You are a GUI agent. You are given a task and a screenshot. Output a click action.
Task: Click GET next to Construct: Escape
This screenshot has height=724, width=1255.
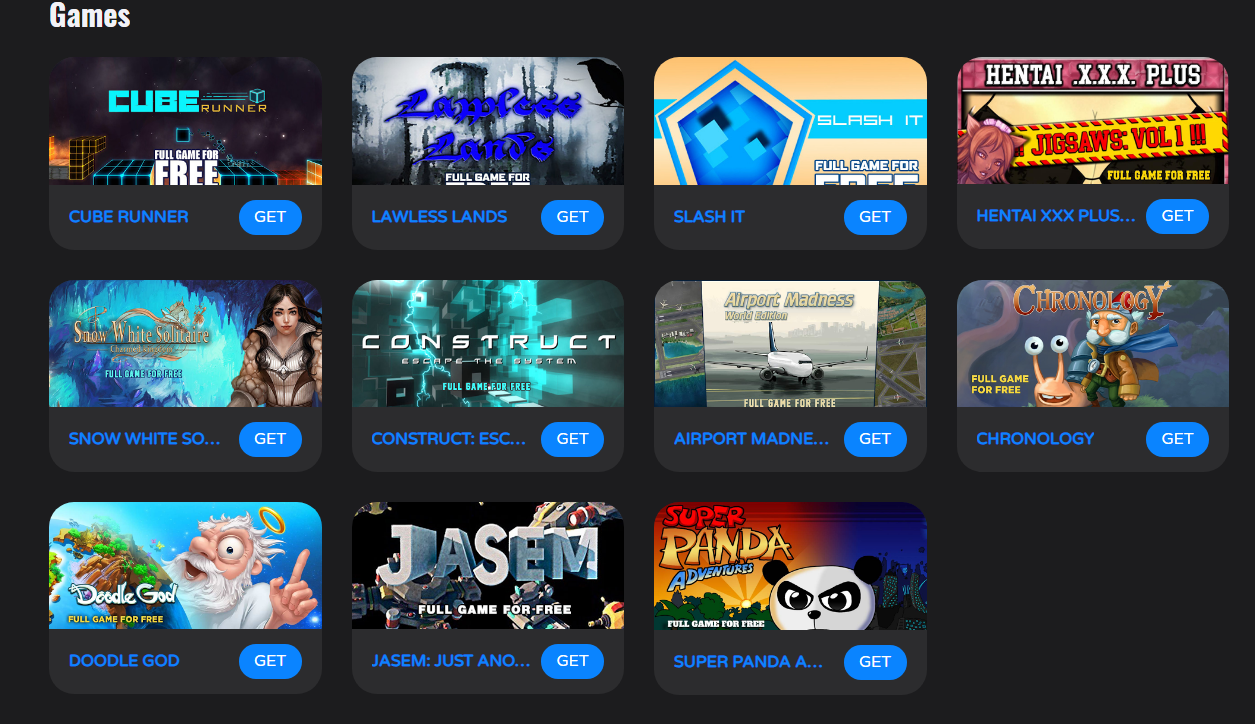(x=572, y=439)
